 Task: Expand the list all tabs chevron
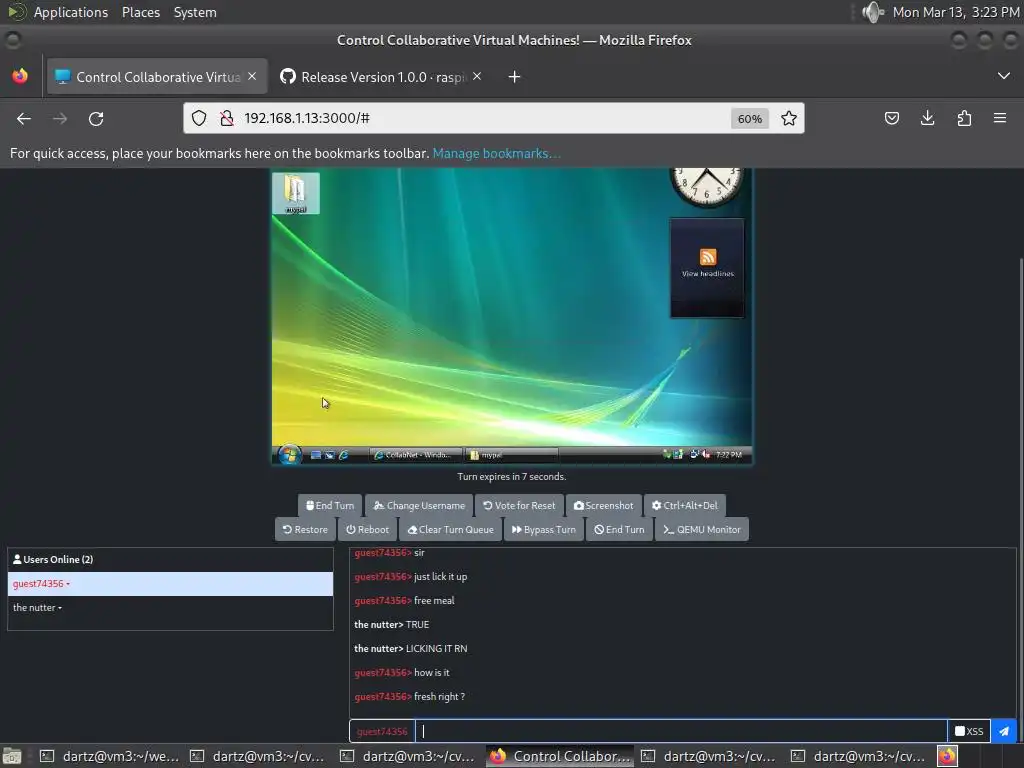coord(1004,76)
